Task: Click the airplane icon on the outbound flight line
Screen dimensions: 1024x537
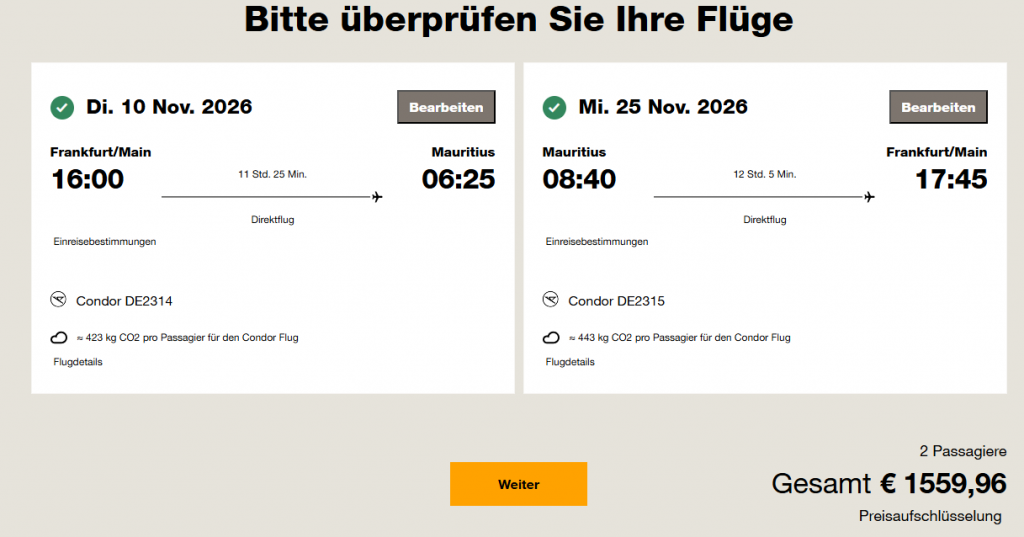Action: point(377,197)
